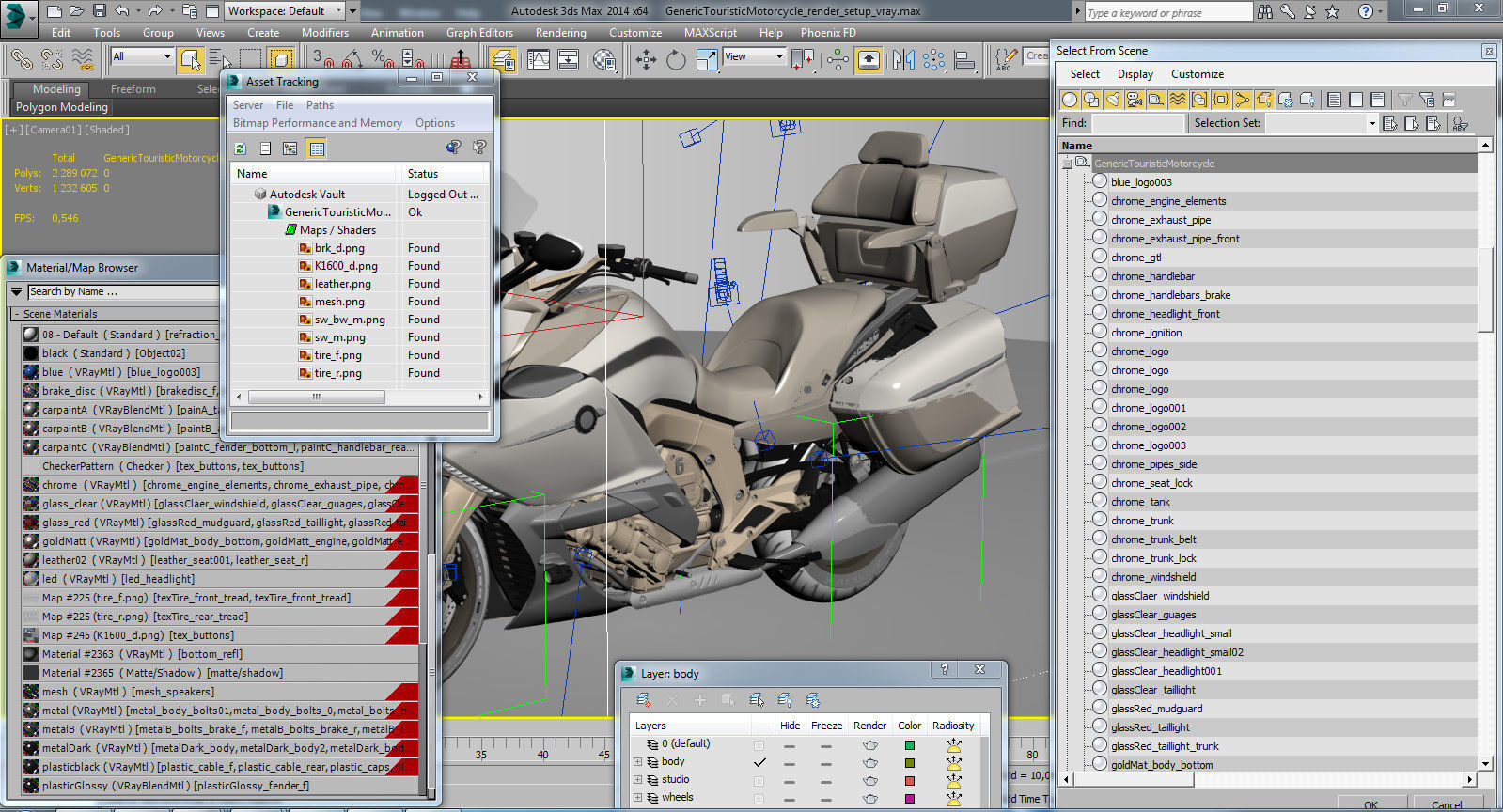Toggle Hide for the body layer
Image resolution: width=1503 pixels, height=812 pixels.
[790, 762]
